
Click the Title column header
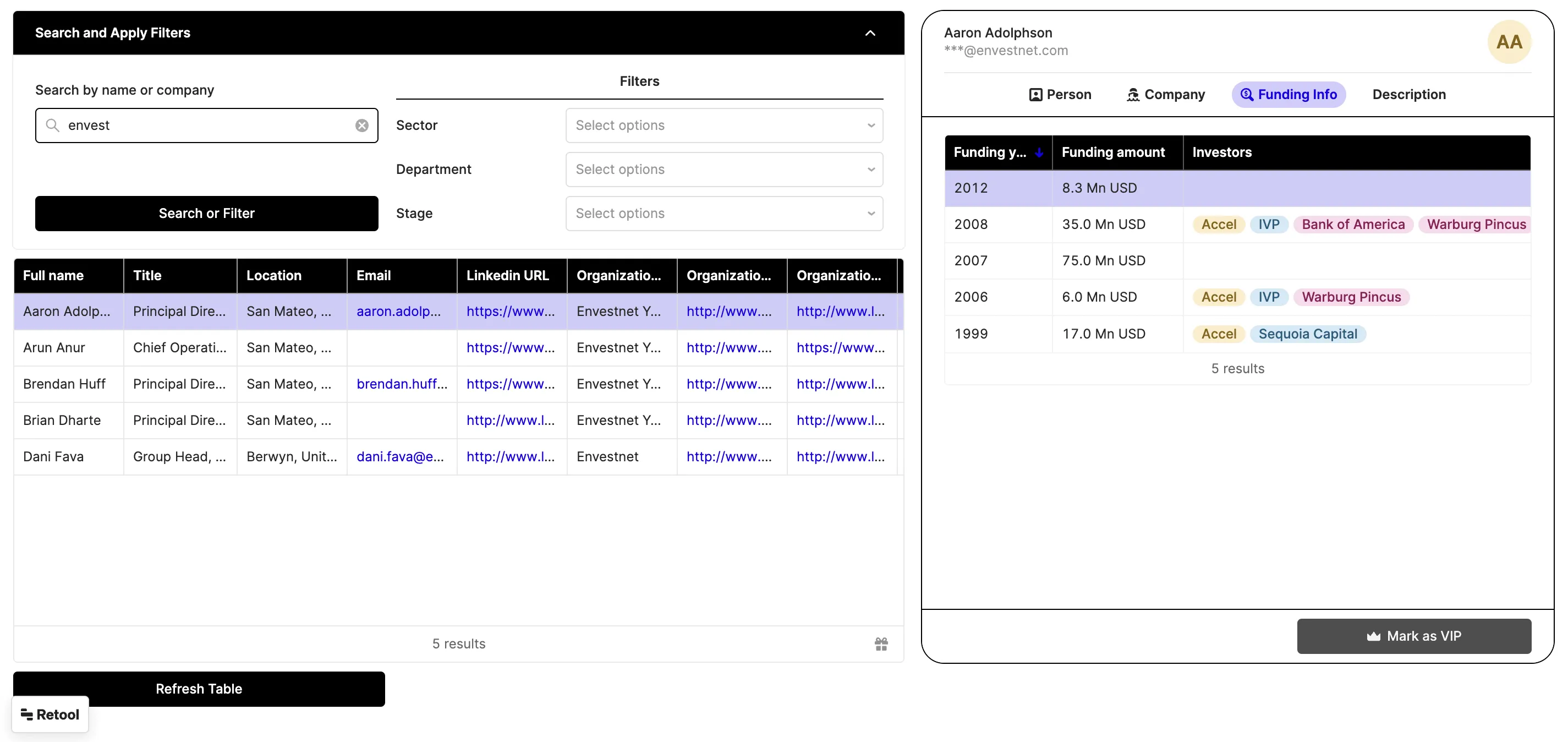(x=180, y=275)
